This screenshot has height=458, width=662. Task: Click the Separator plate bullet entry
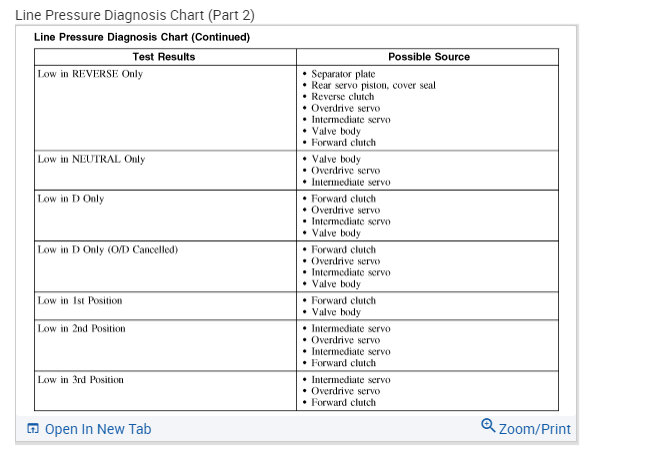[343, 74]
